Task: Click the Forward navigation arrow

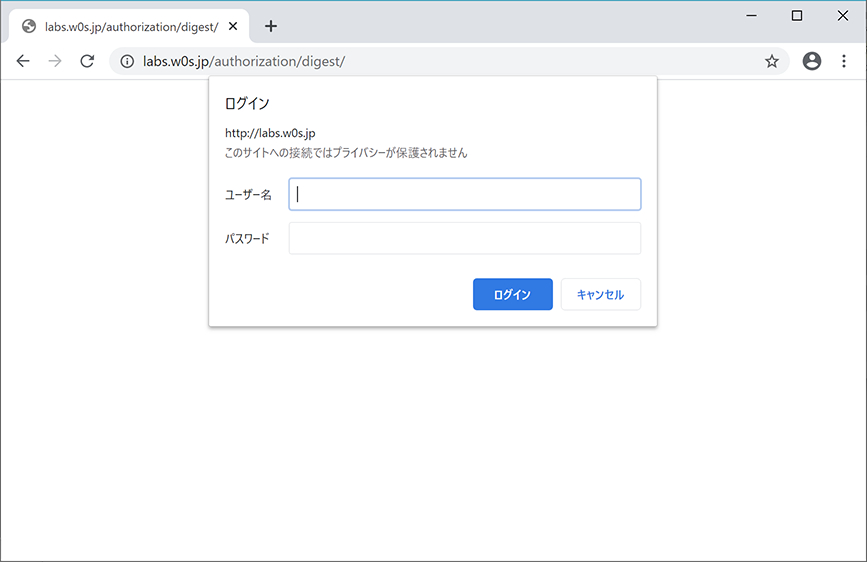Action: (55, 61)
